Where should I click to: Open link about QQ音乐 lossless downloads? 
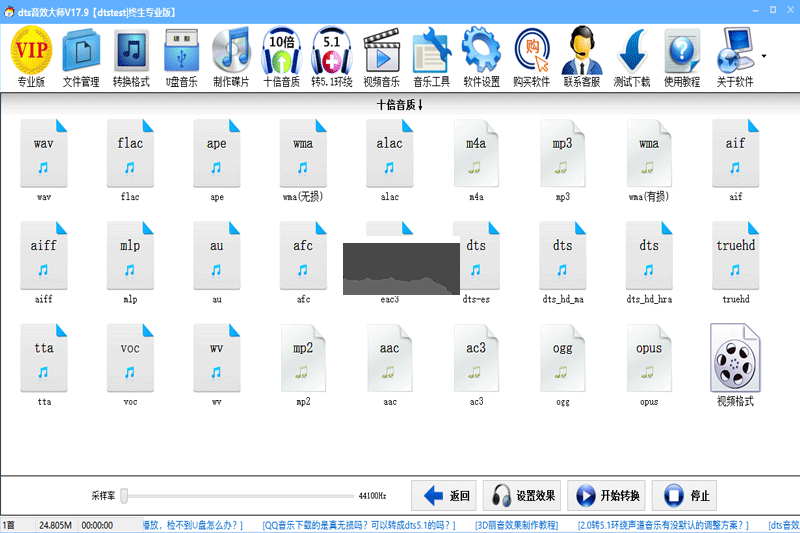click(x=359, y=525)
